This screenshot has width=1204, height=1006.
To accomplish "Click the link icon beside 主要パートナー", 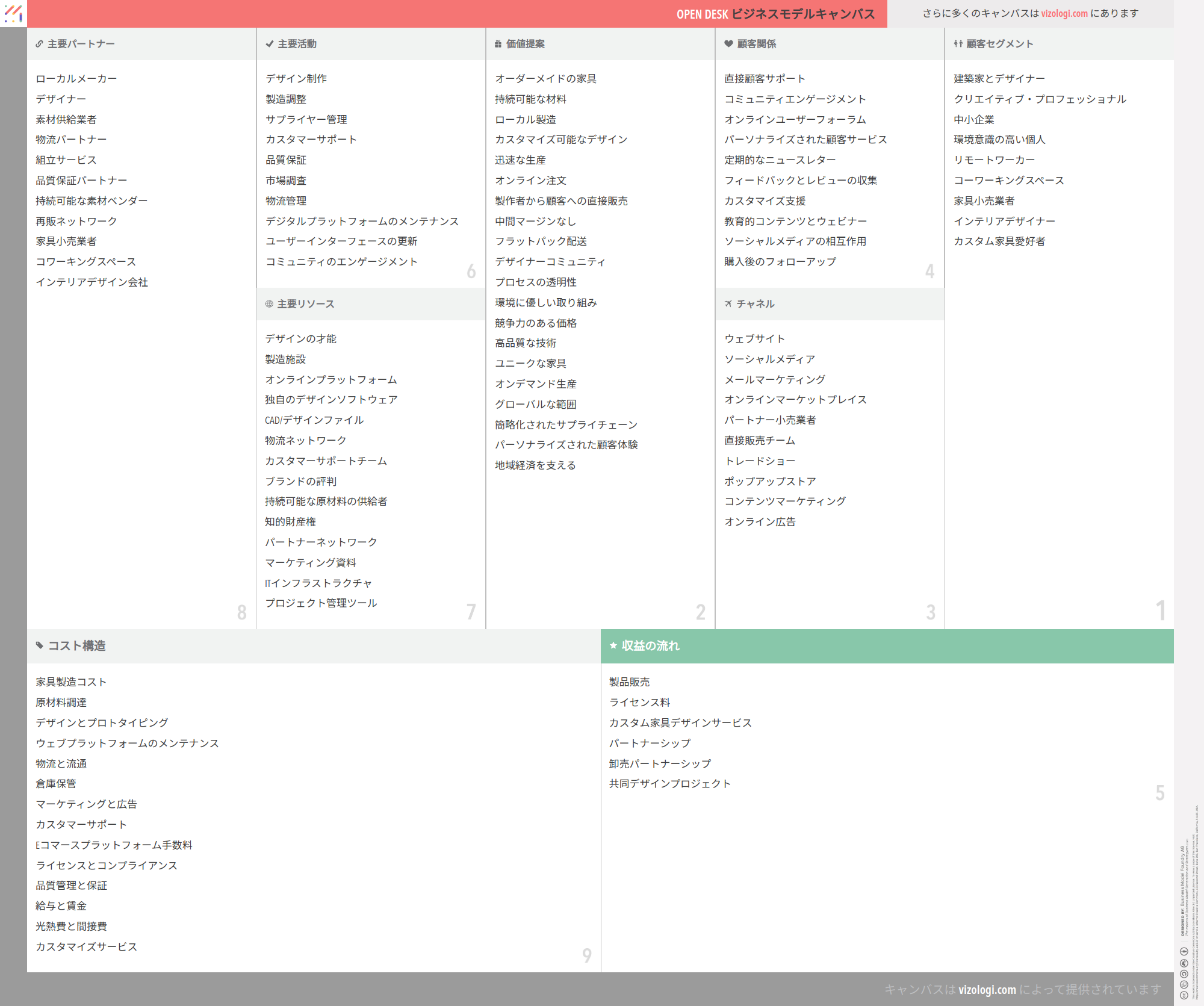I will pyautogui.click(x=39, y=44).
